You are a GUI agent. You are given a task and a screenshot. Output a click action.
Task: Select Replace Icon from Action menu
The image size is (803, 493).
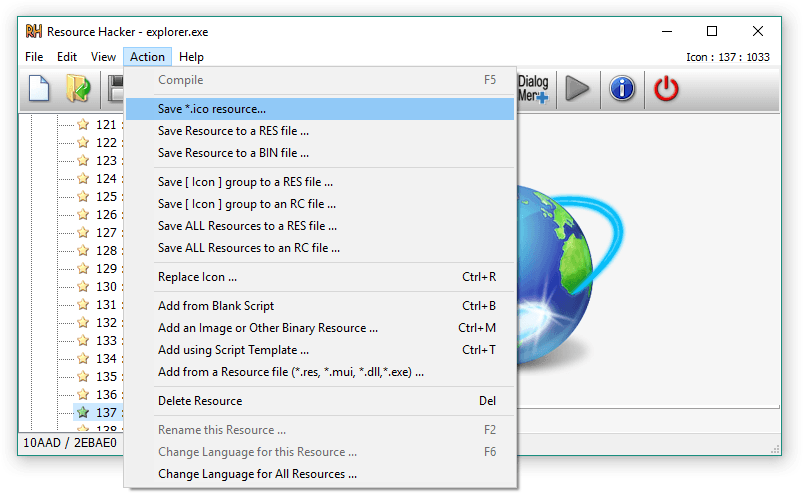[x=198, y=277]
